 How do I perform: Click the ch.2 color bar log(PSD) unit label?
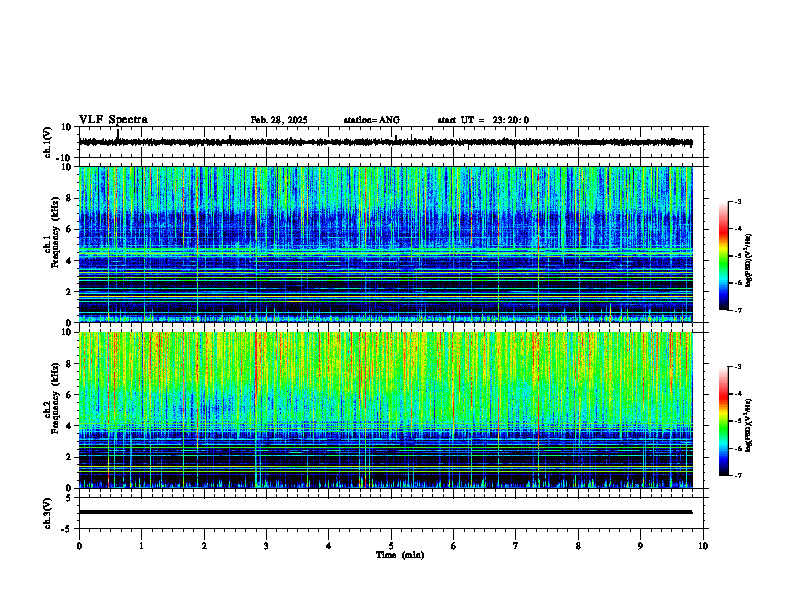749,425
